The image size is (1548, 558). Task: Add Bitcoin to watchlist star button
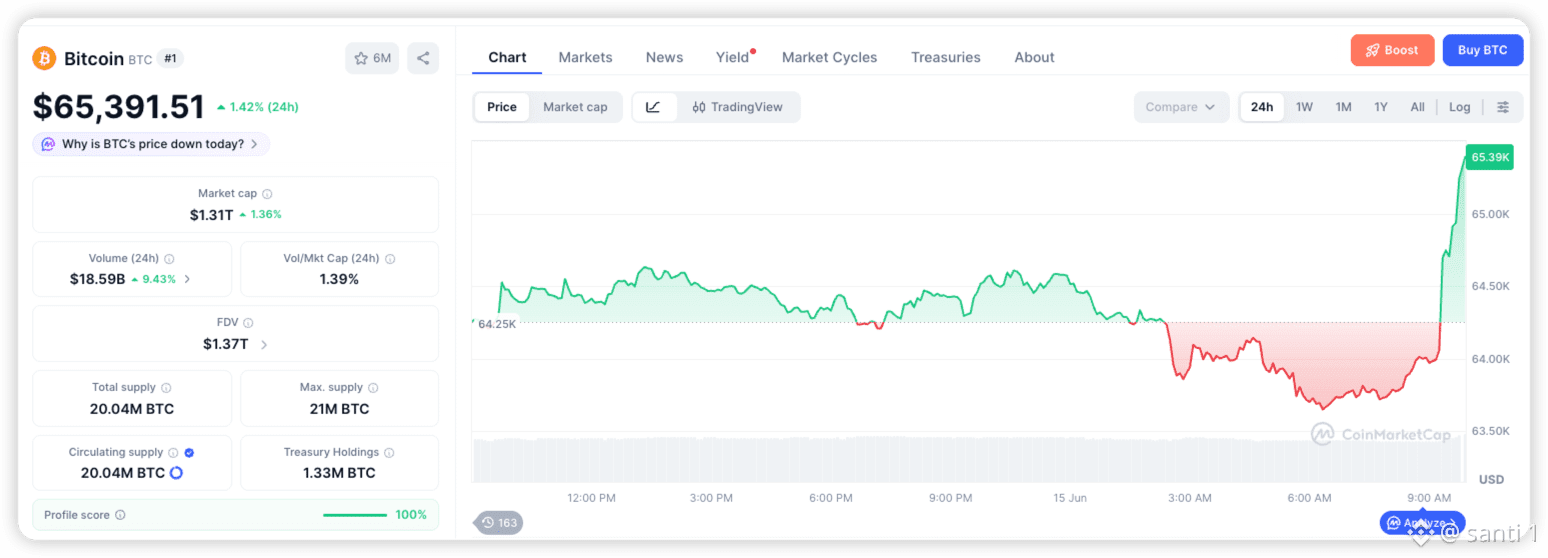(x=372, y=58)
